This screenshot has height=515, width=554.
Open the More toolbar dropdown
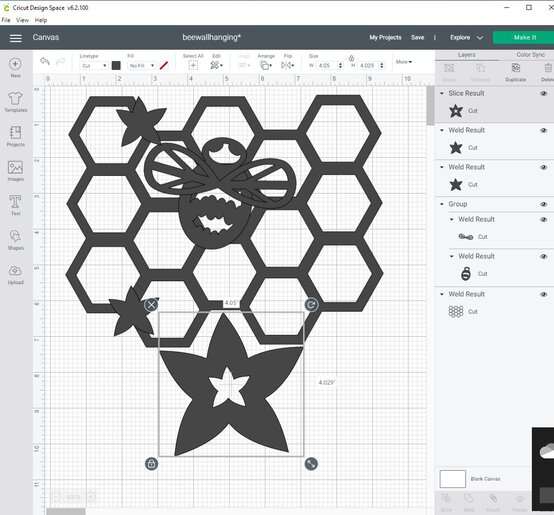[x=403, y=62]
